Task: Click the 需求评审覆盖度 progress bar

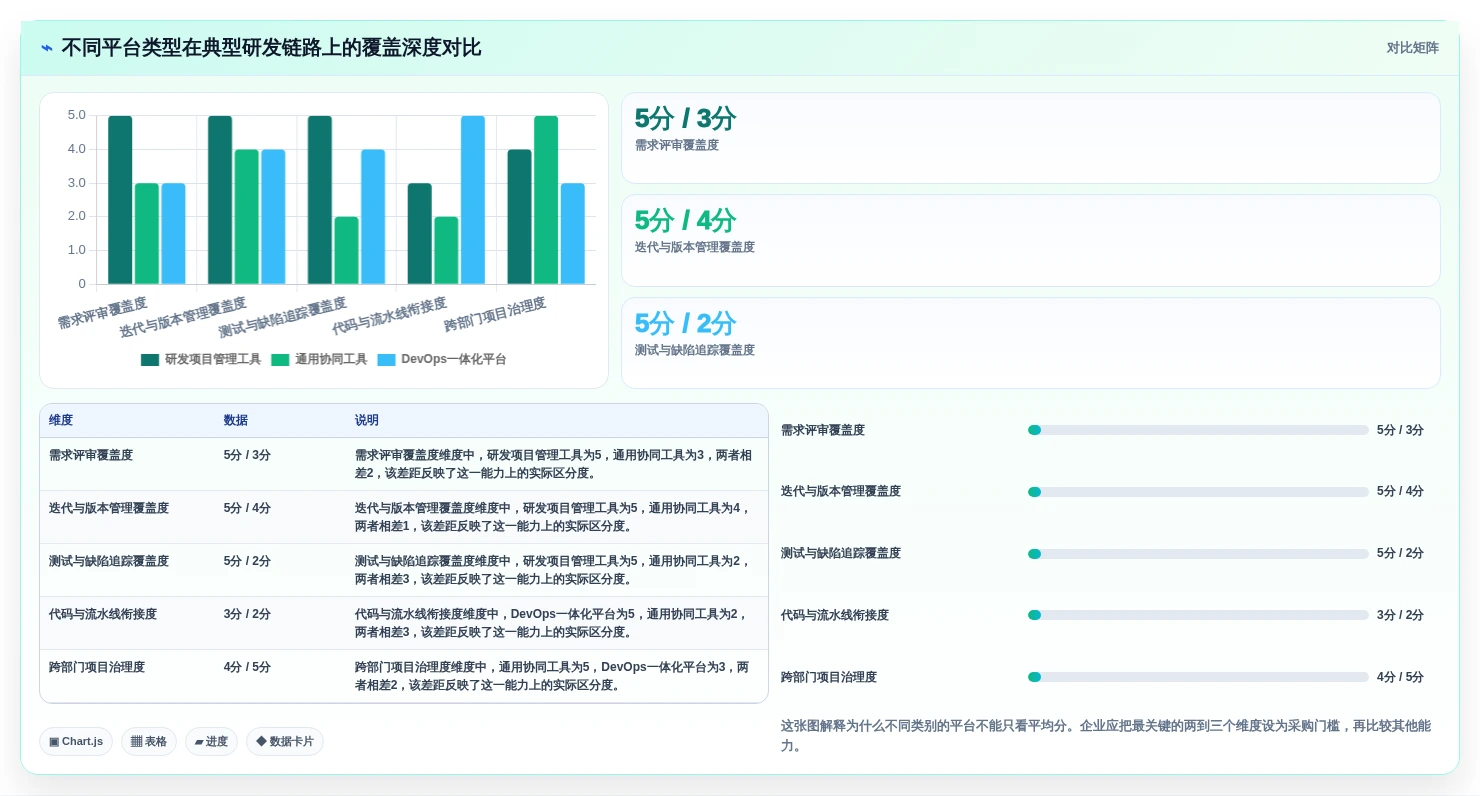Action: [x=1198, y=430]
